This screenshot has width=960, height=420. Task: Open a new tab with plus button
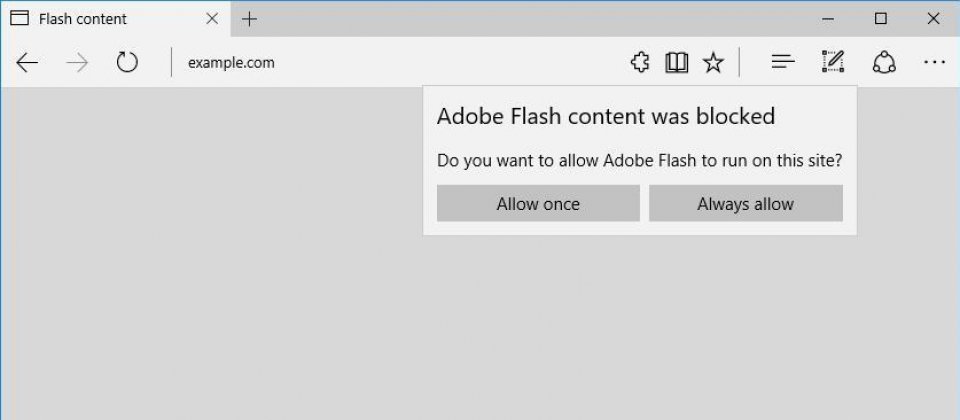(249, 19)
